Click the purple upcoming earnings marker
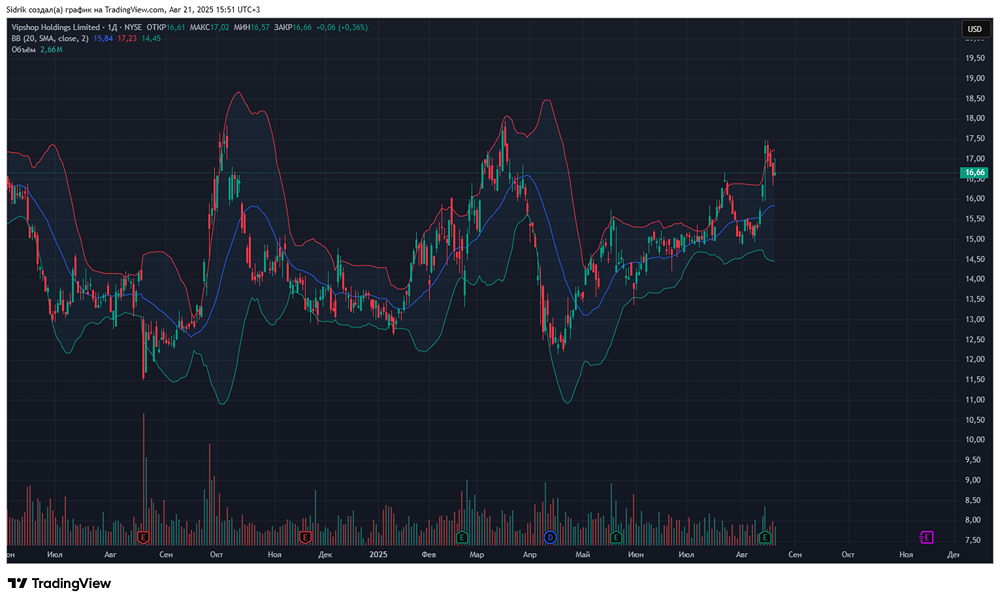1000x603 pixels. [927, 537]
